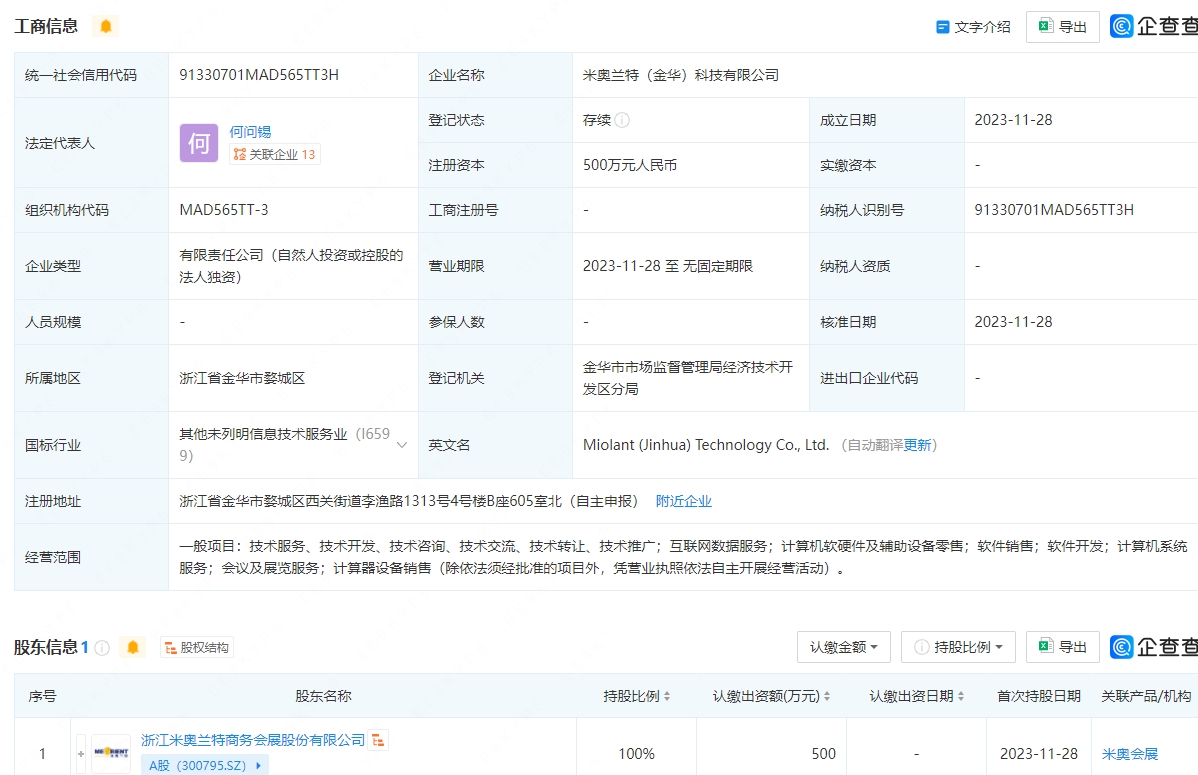Open 附近企业 link
This screenshot has width=1198, height=775.
(683, 501)
